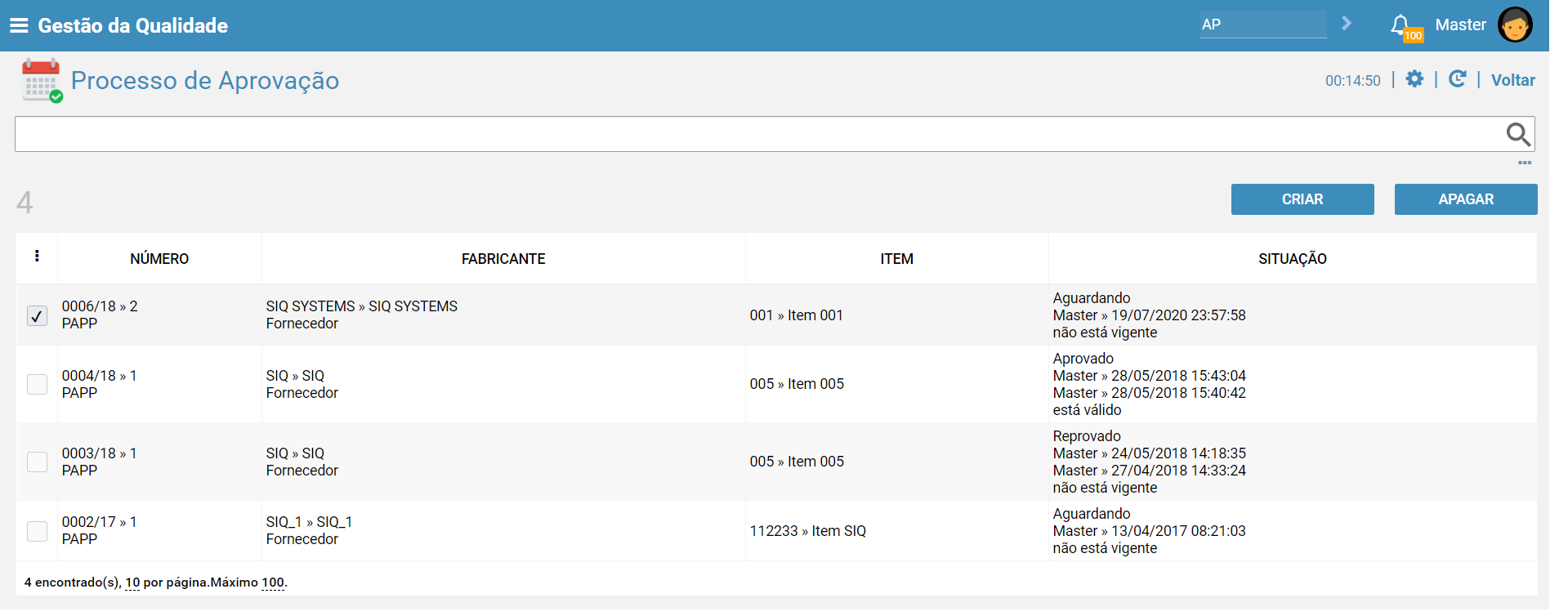
Task: Open record 0006/18 » 2
Action: click(100, 306)
